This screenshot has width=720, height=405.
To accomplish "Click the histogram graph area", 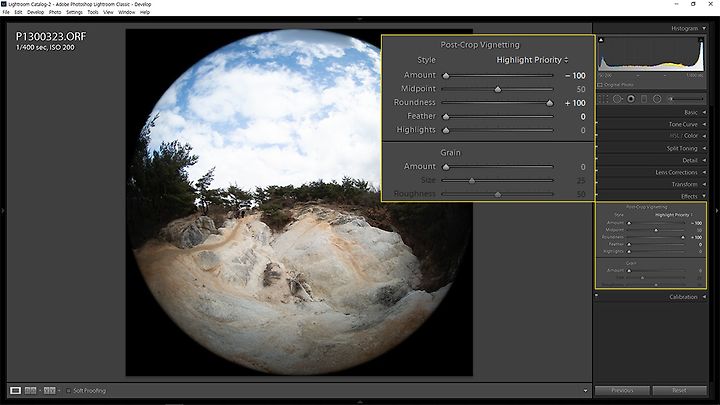I will point(651,56).
